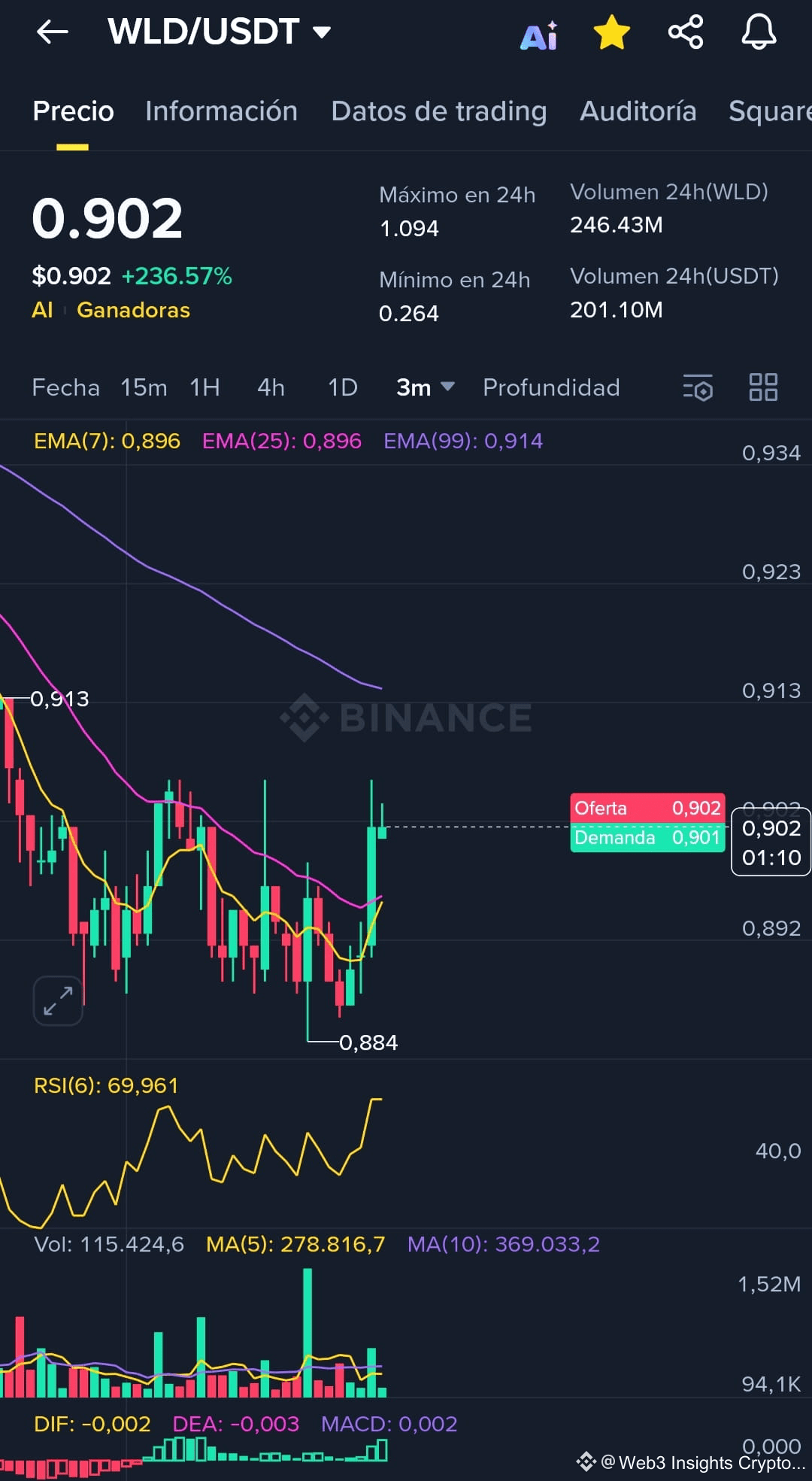The height and width of the screenshot is (1481, 812).
Task: Tap the AI category tag
Action: tap(42, 310)
